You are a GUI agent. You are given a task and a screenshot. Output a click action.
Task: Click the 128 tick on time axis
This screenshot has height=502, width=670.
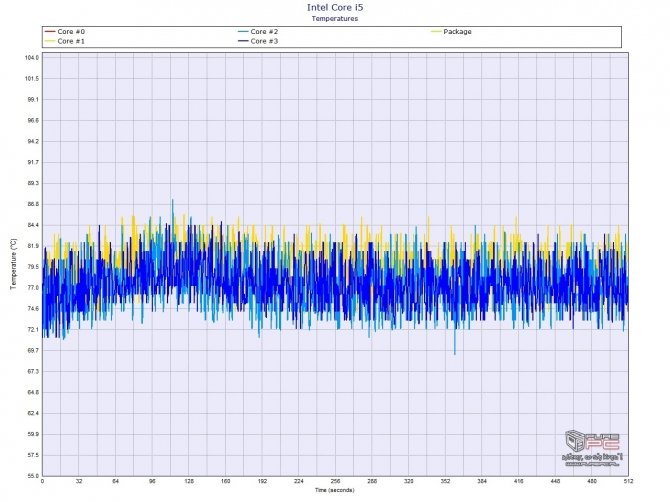[x=189, y=481]
